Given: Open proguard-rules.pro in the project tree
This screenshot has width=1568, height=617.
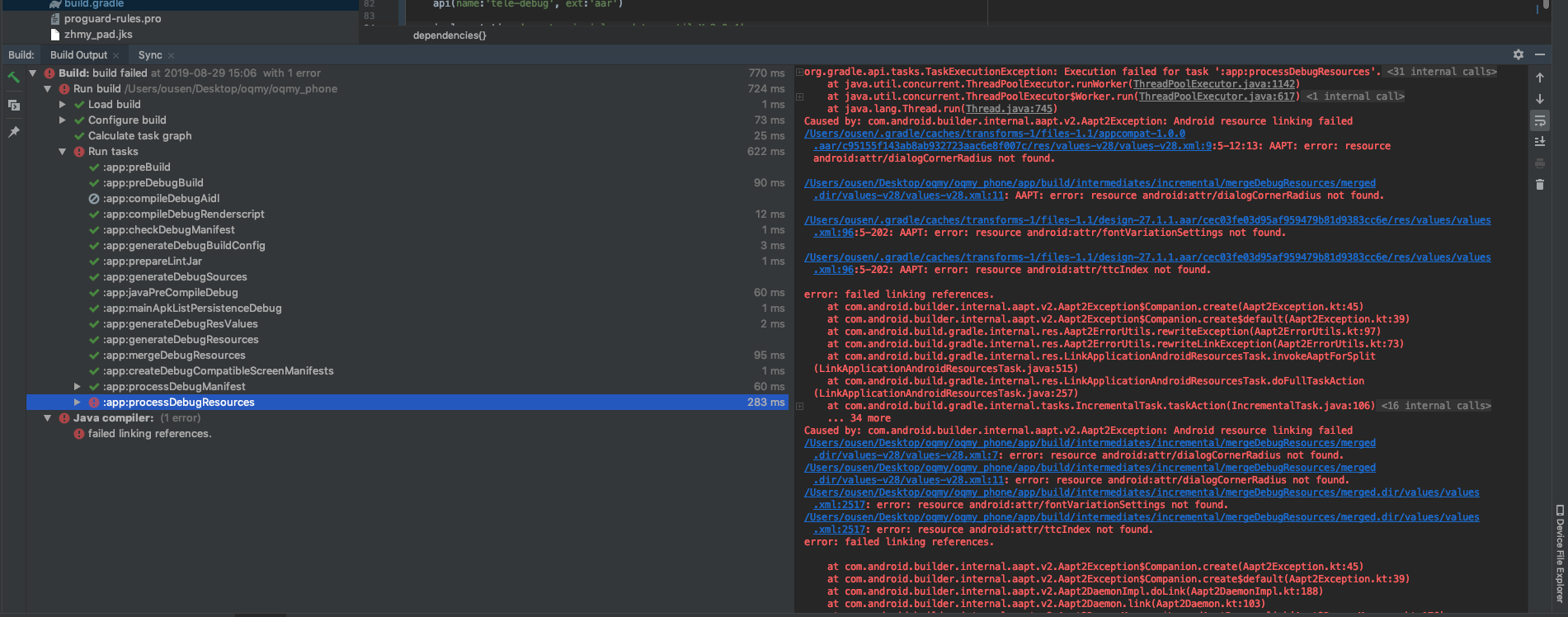Looking at the screenshot, I should (112, 18).
